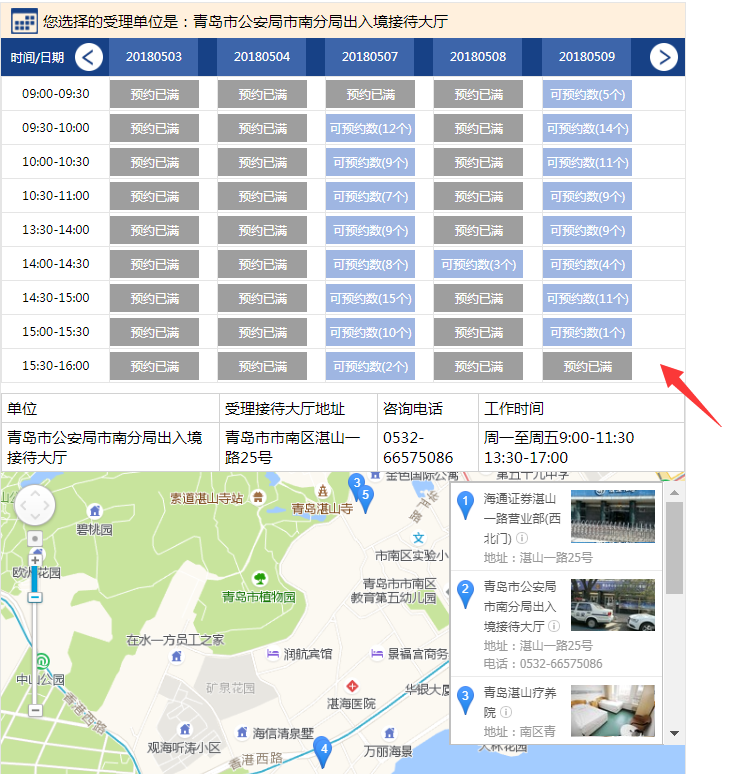
Task: Select date column 20180509
Action: [x=587, y=57]
